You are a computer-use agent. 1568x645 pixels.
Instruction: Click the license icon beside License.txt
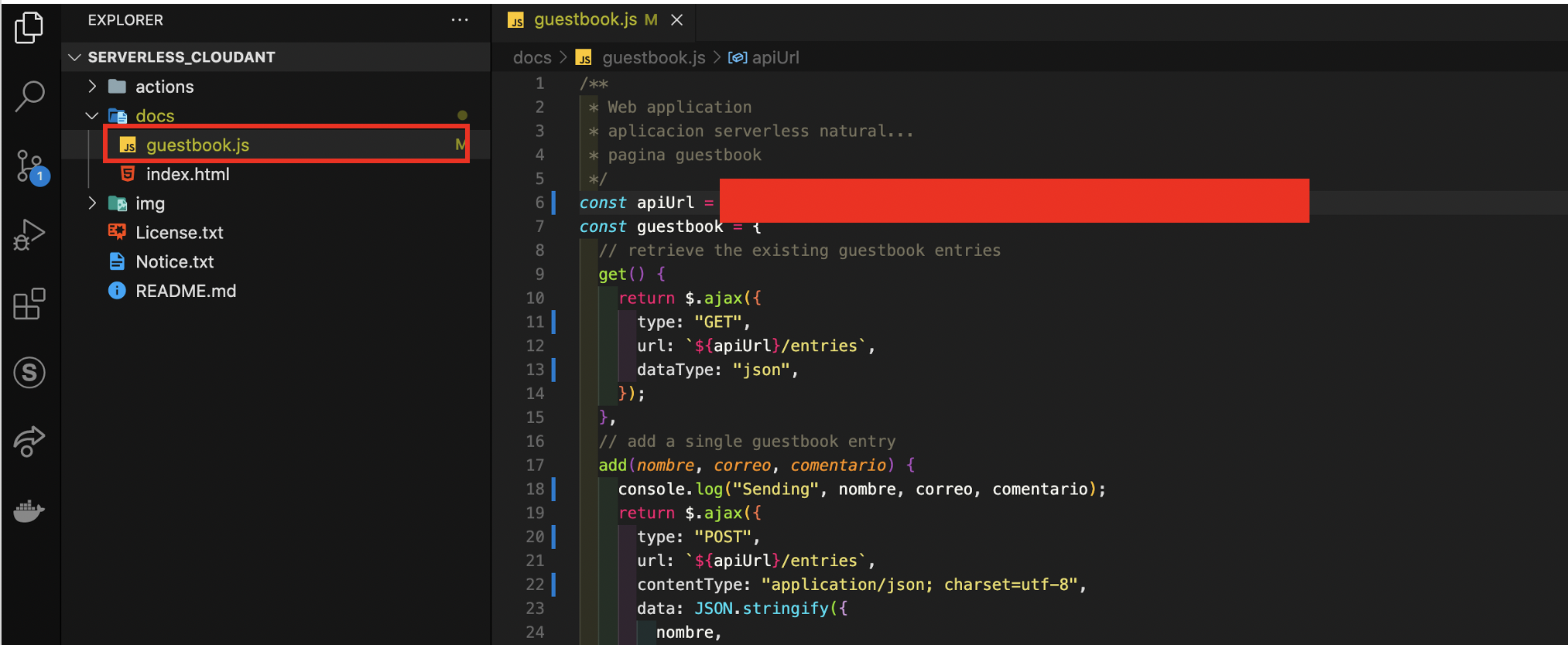click(117, 231)
